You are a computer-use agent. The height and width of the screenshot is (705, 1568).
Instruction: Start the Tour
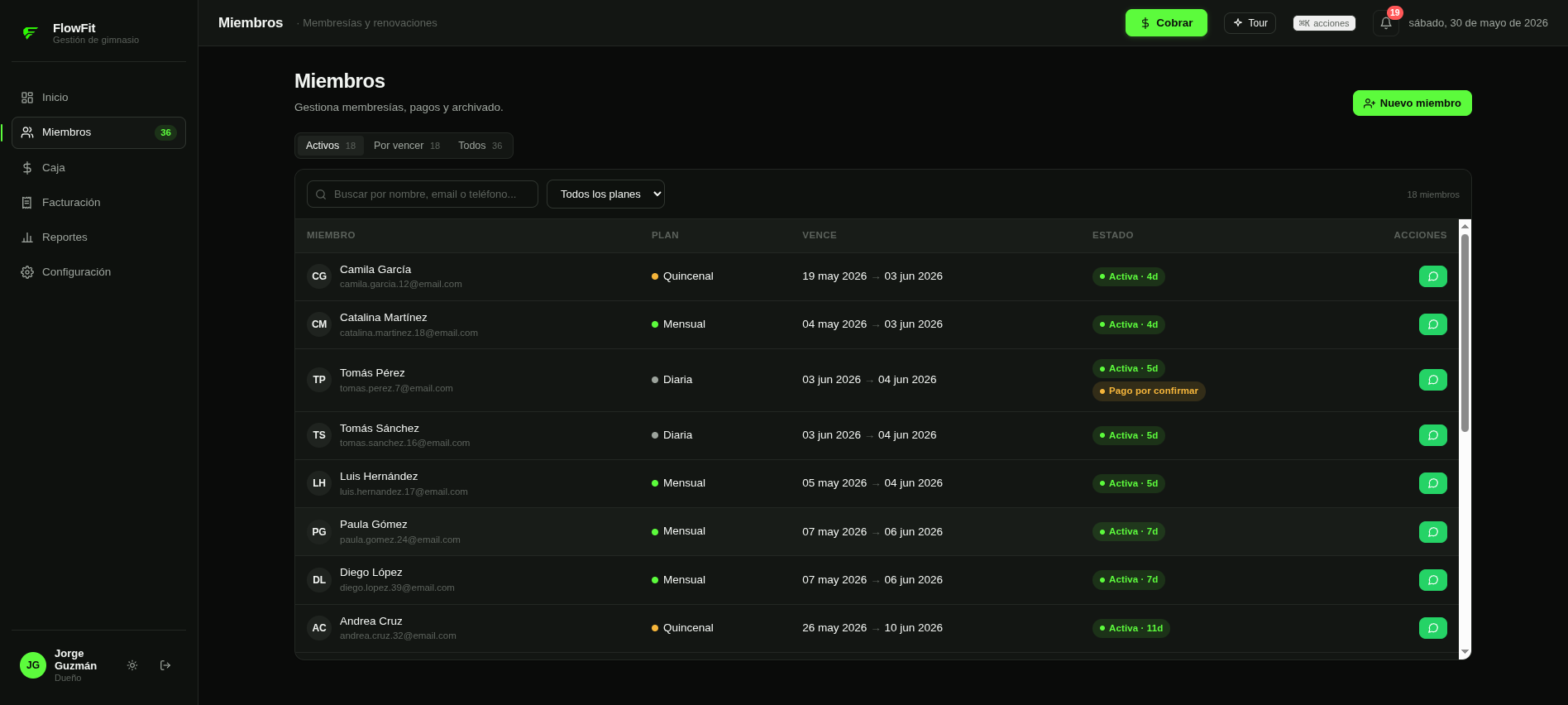click(x=1250, y=23)
